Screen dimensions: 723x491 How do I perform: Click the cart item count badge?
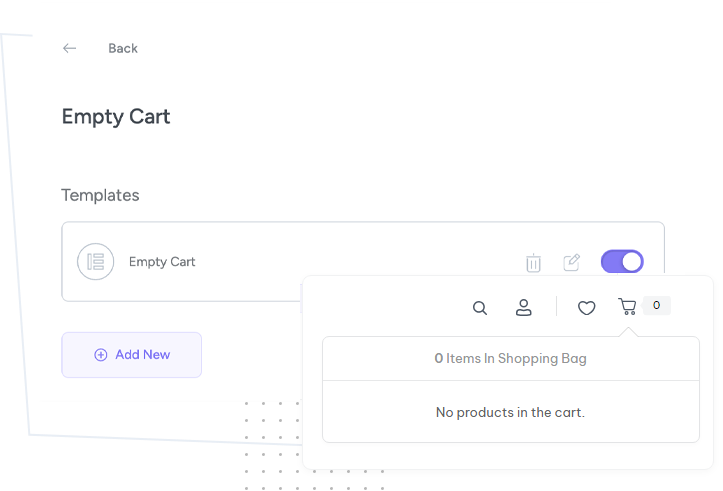click(656, 306)
